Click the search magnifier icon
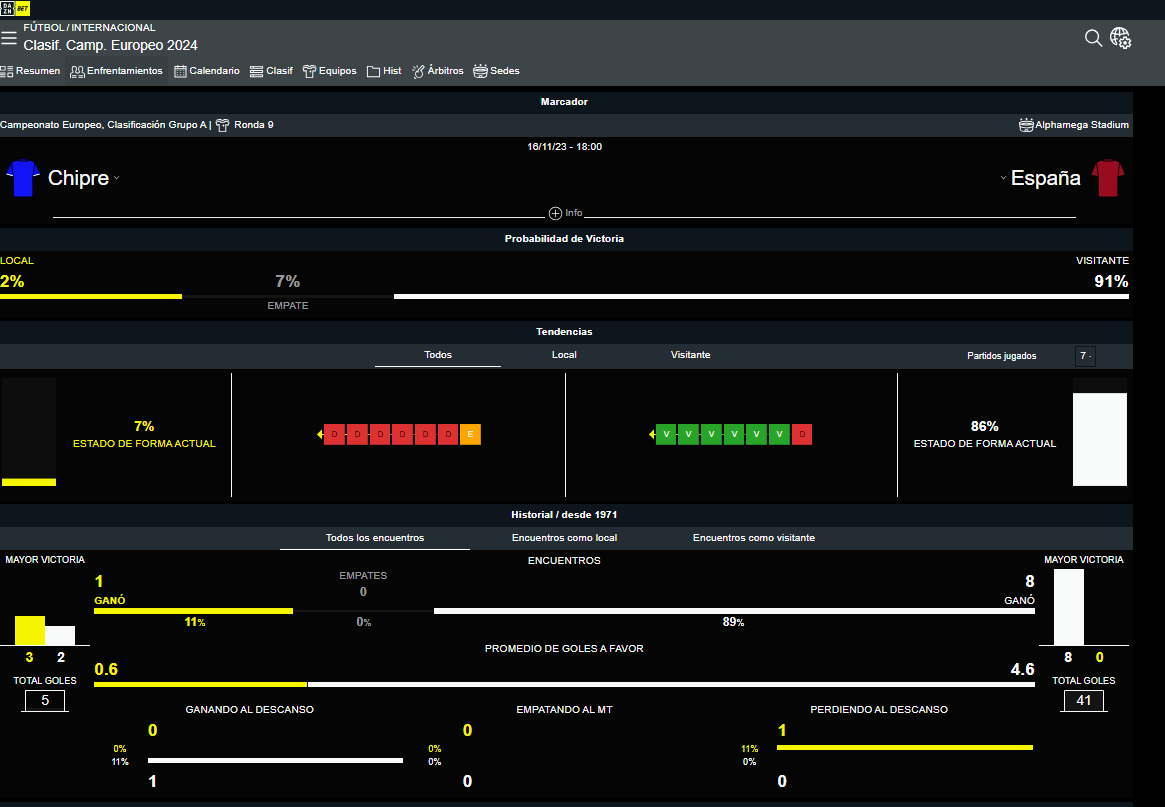The image size is (1165, 807). (1093, 38)
